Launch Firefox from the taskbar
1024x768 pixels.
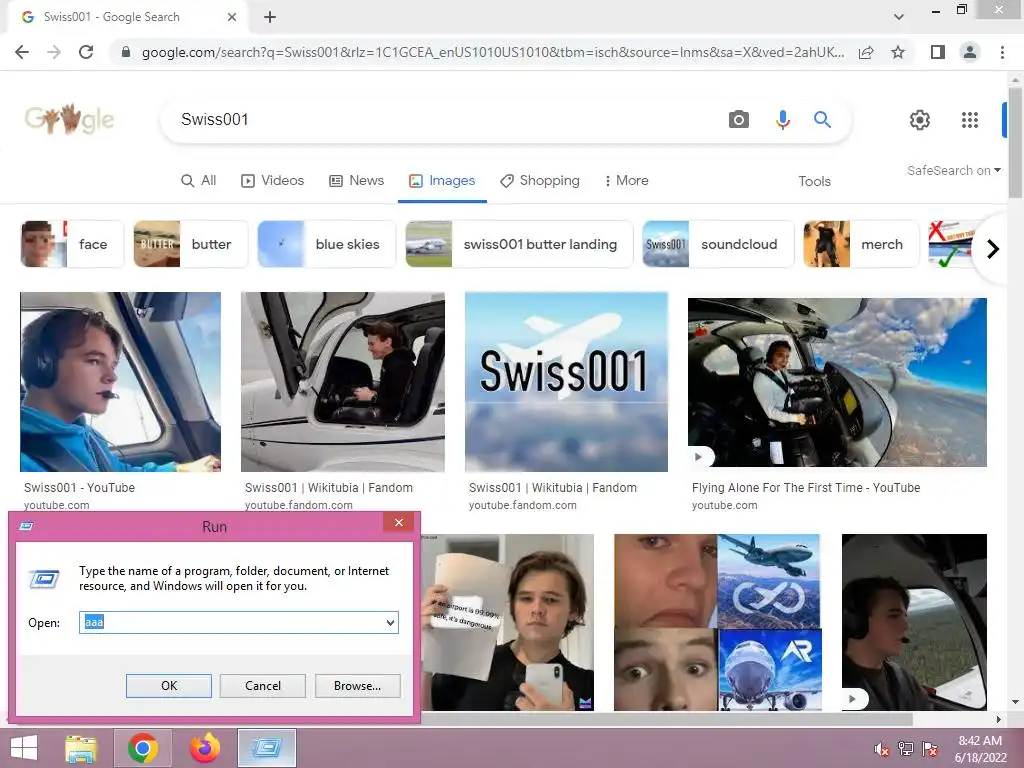pyautogui.click(x=204, y=748)
